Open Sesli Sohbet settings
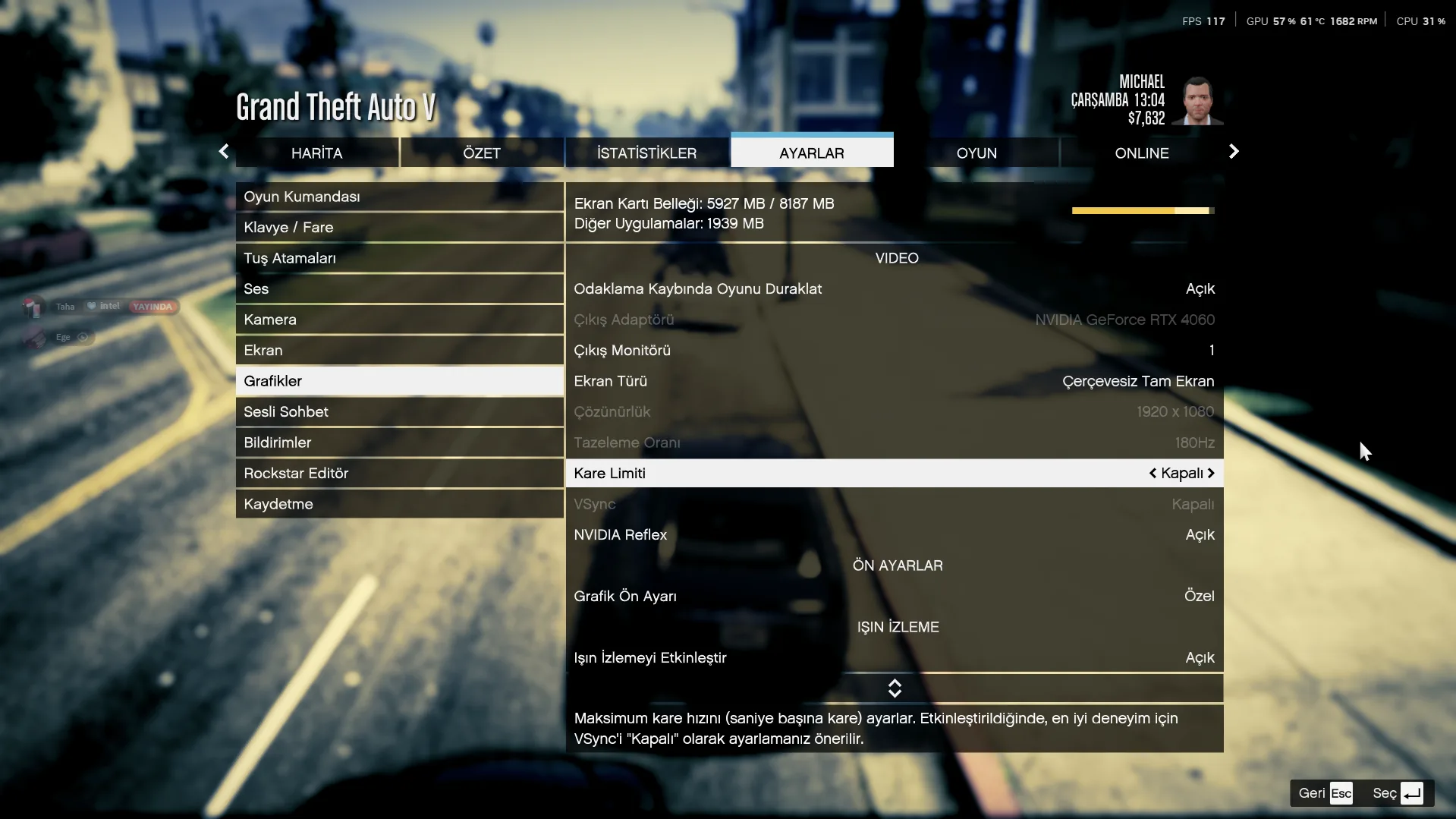1456x819 pixels. [x=400, y=411]
